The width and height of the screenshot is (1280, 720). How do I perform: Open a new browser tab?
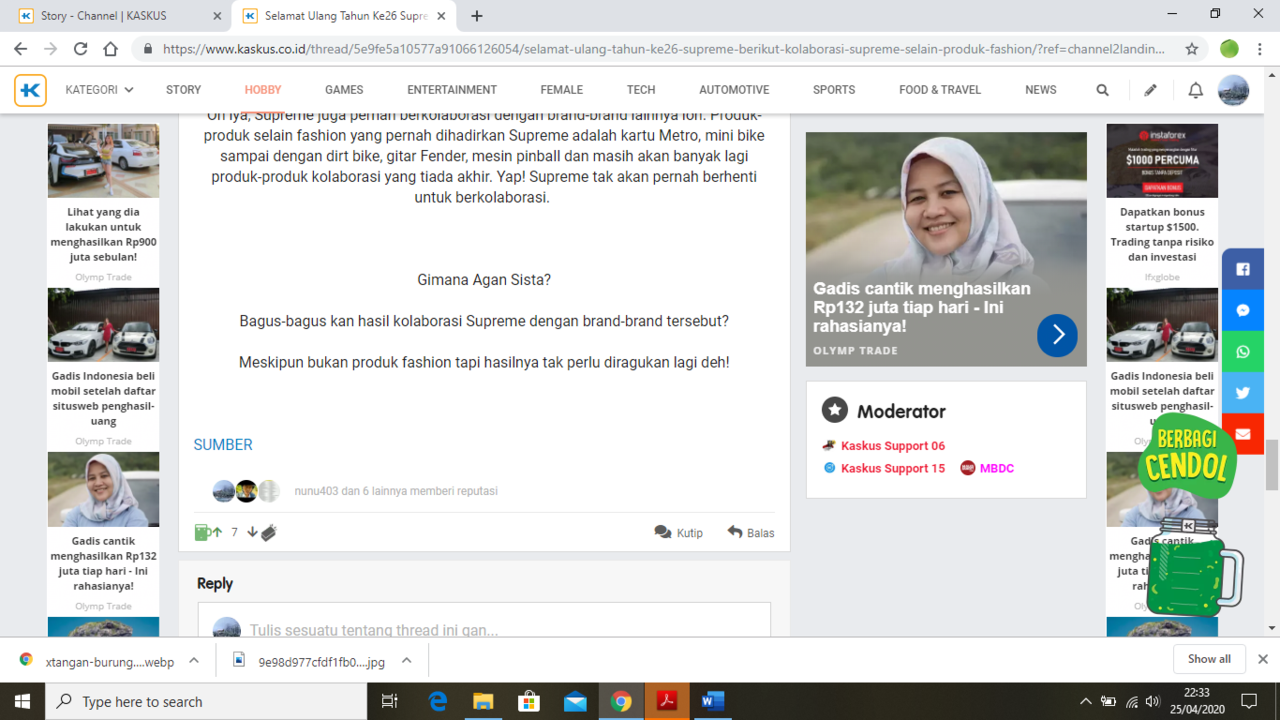477,16
